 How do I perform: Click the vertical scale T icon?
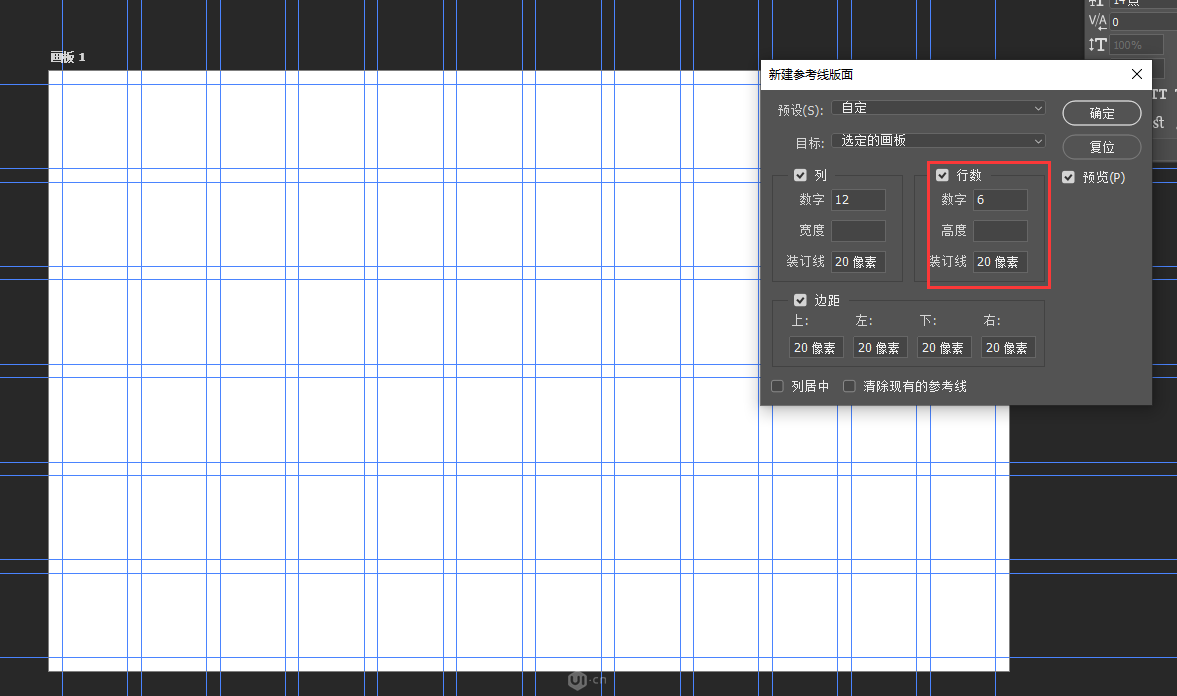coord(1097,45)
